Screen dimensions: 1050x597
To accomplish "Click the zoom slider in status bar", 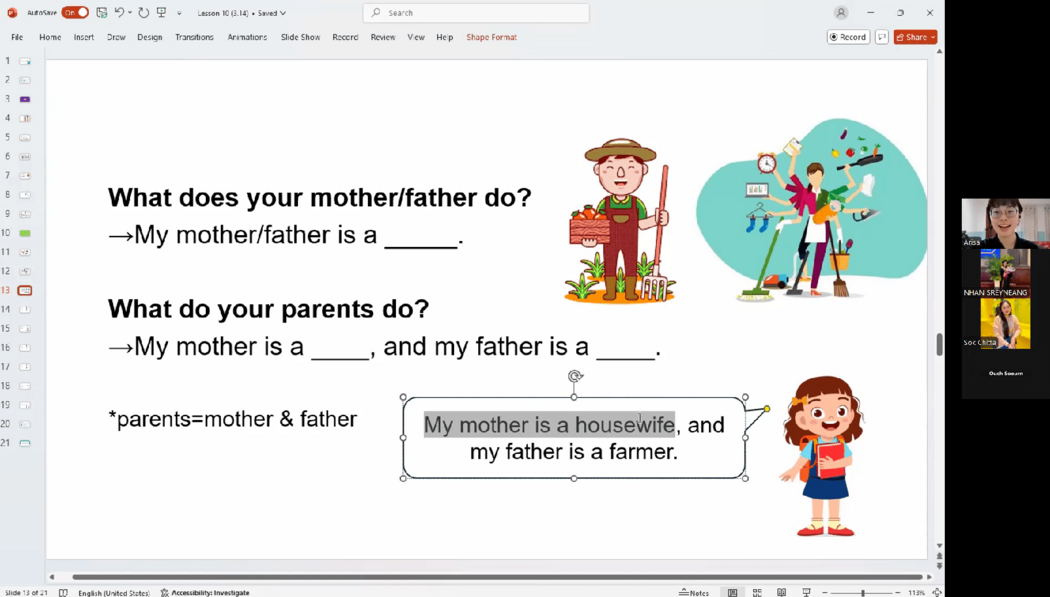I will (x=862, y=592).
